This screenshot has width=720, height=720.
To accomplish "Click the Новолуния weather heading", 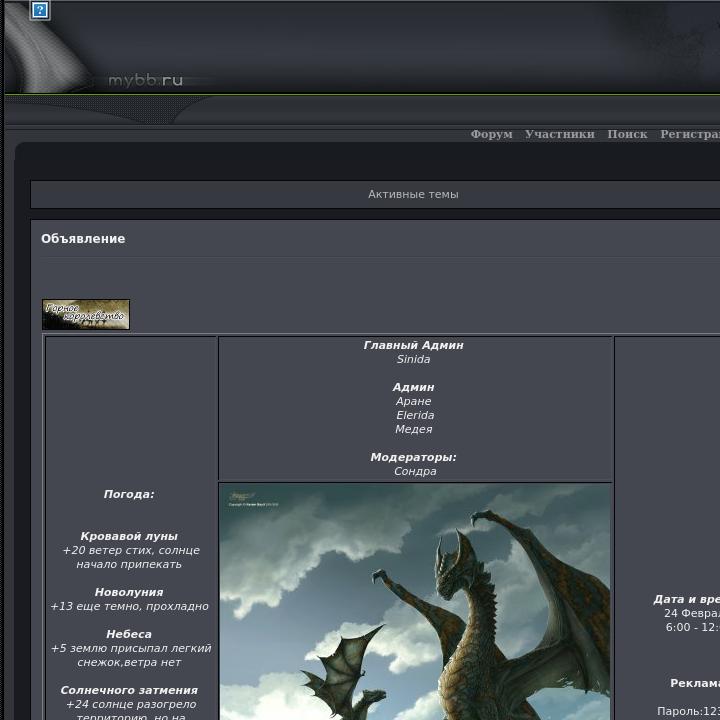I will click(129, 592).
